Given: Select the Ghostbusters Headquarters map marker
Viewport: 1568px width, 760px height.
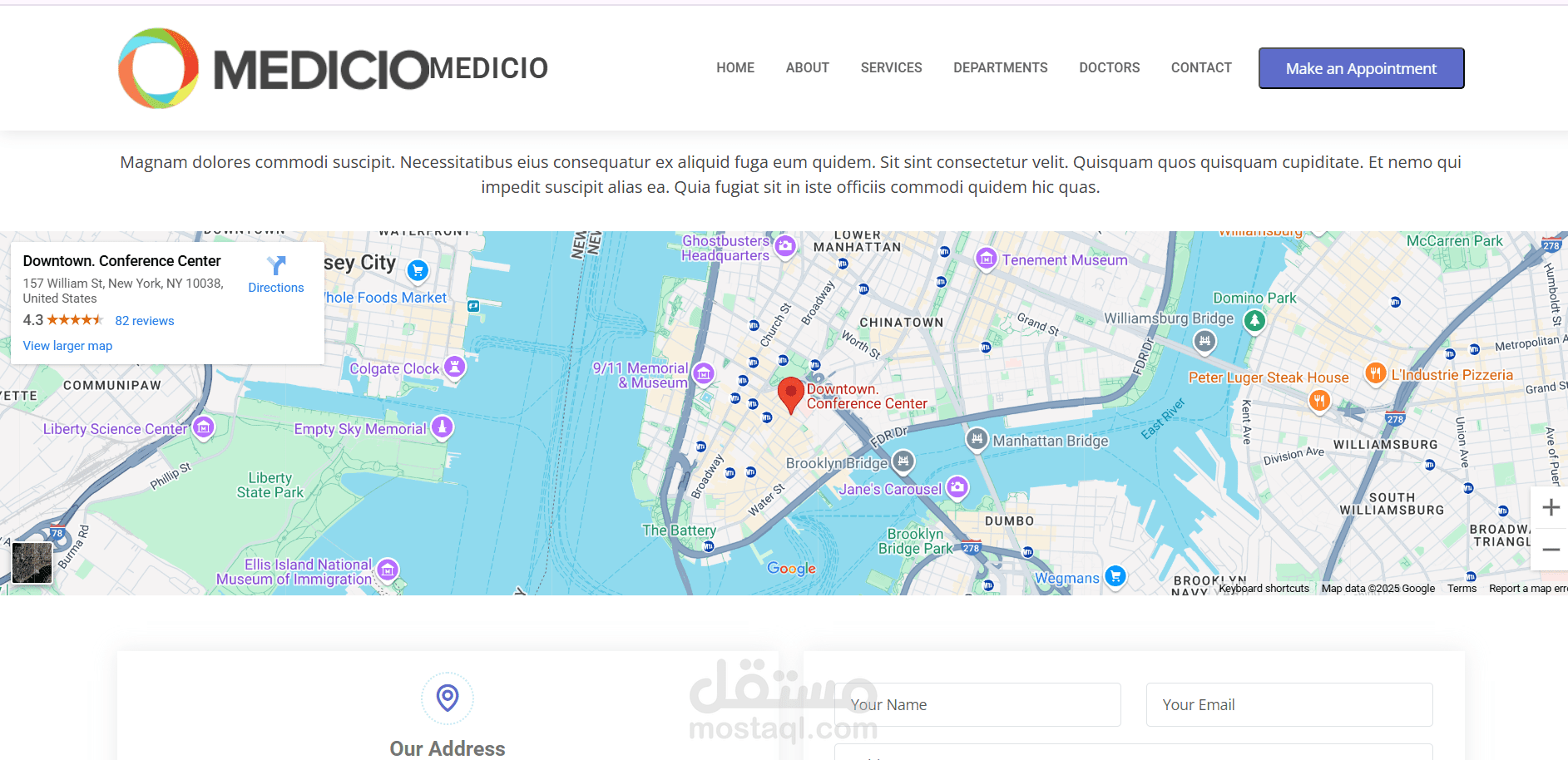Looking at the screenshot, I should [785, 246].
